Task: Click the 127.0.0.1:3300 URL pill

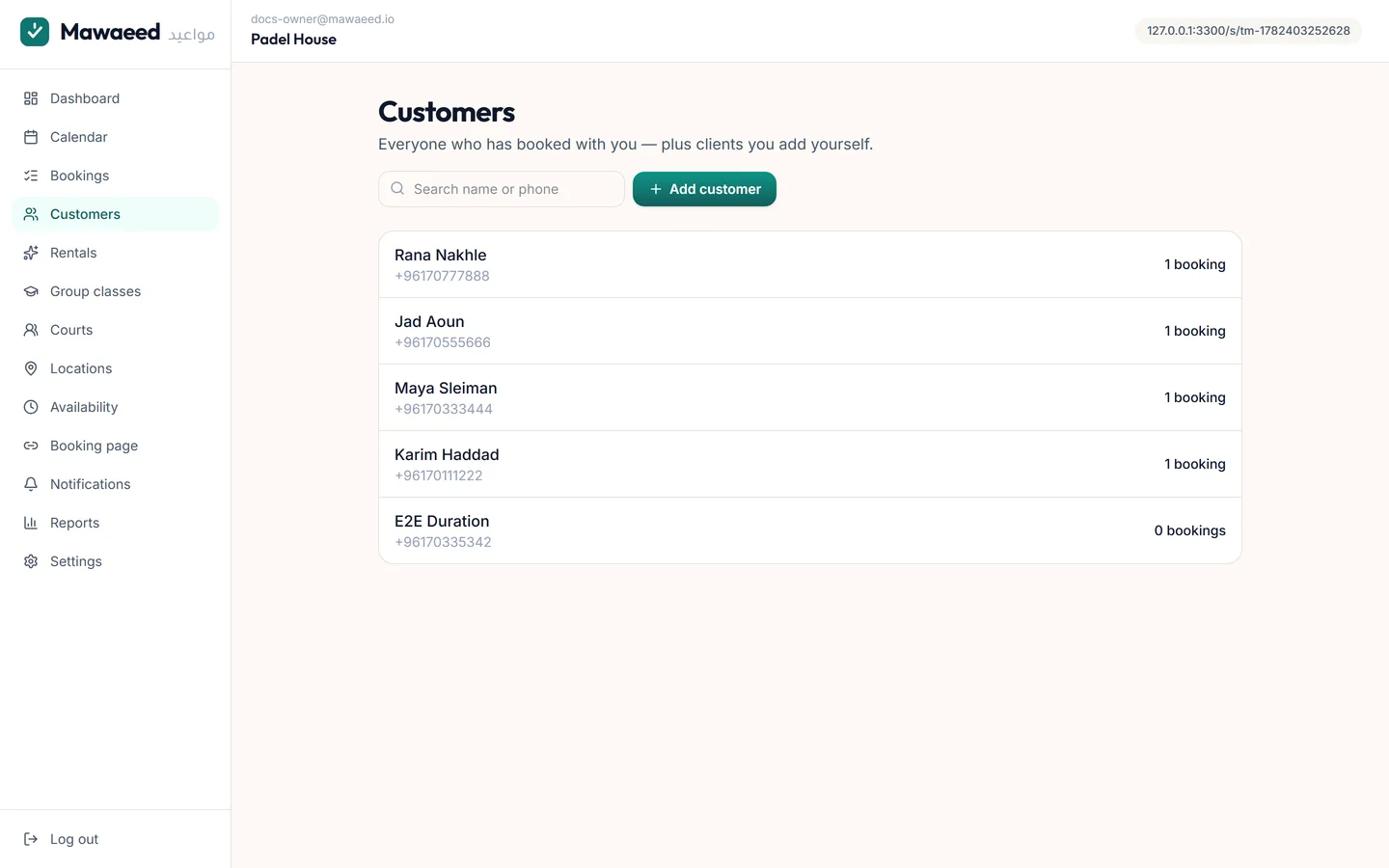Action: pos(1248,31)
